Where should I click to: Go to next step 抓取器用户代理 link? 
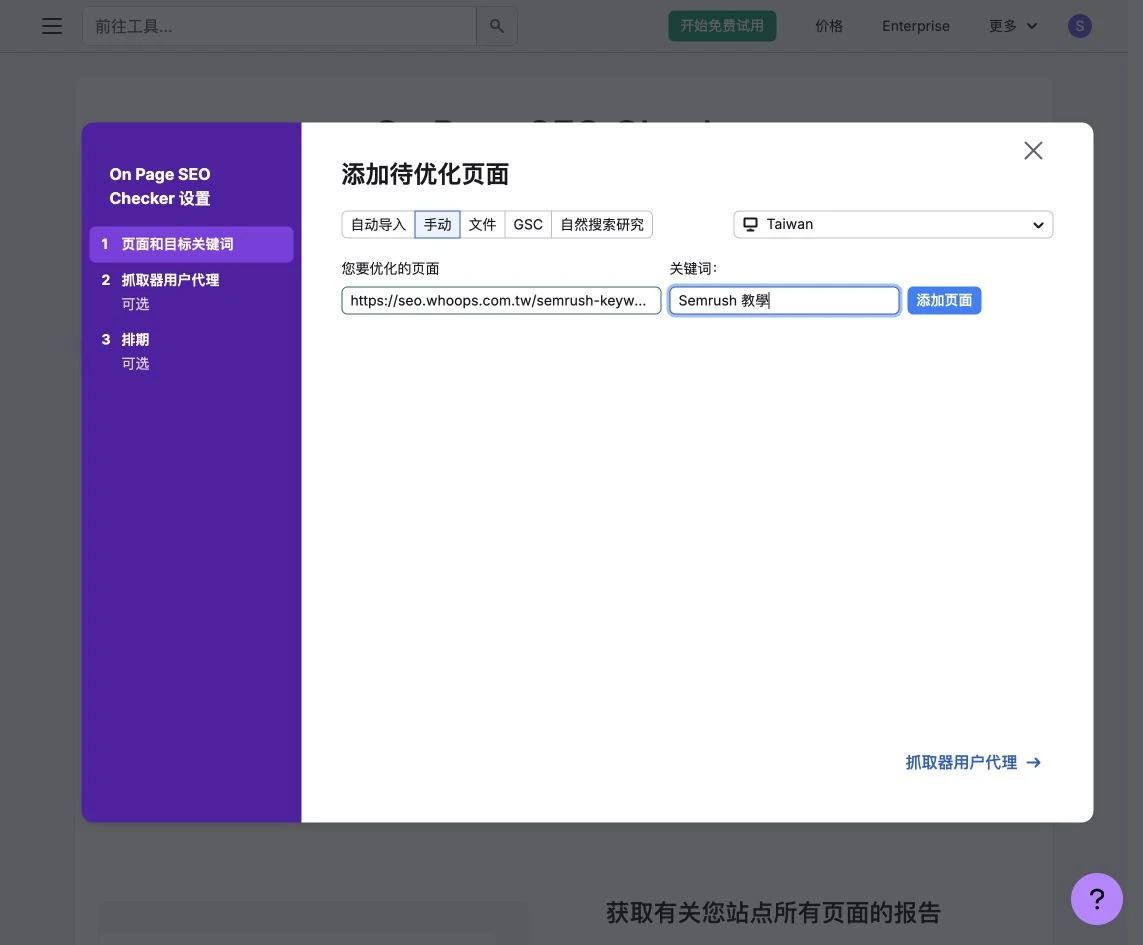[x=972, y=763]
